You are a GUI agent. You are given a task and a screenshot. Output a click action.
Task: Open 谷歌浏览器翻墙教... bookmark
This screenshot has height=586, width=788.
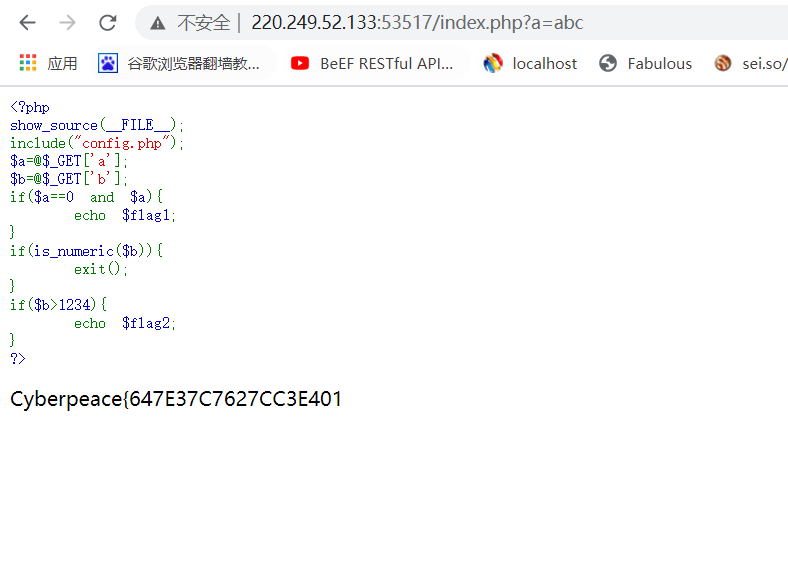[193, 64]
